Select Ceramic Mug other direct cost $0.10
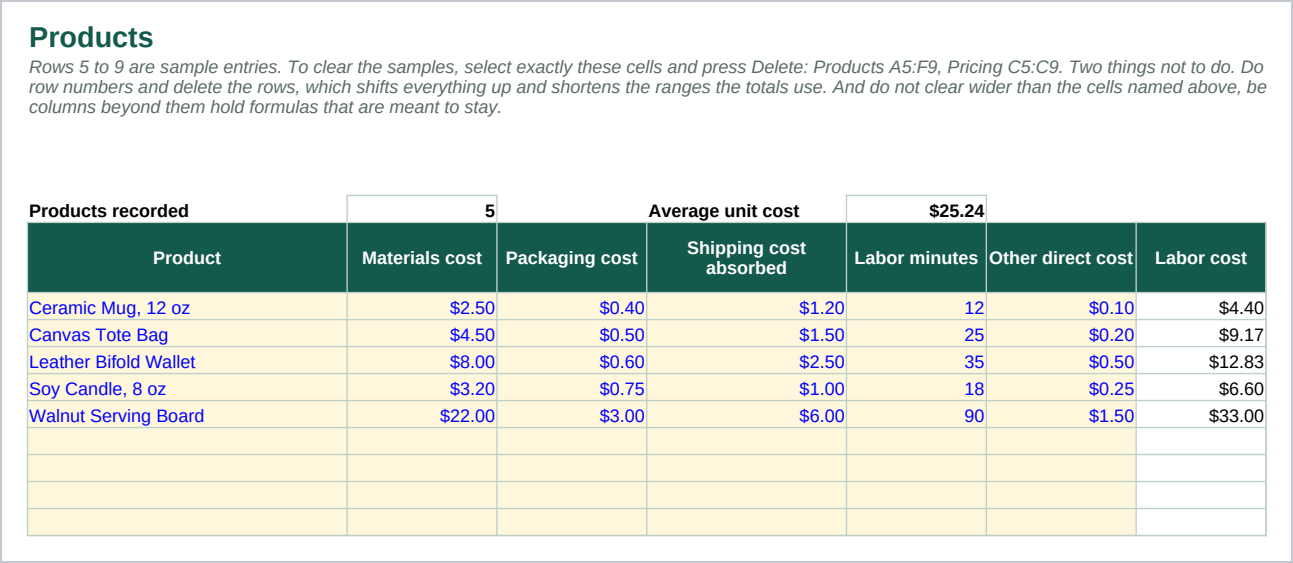 coord(1061,307)
